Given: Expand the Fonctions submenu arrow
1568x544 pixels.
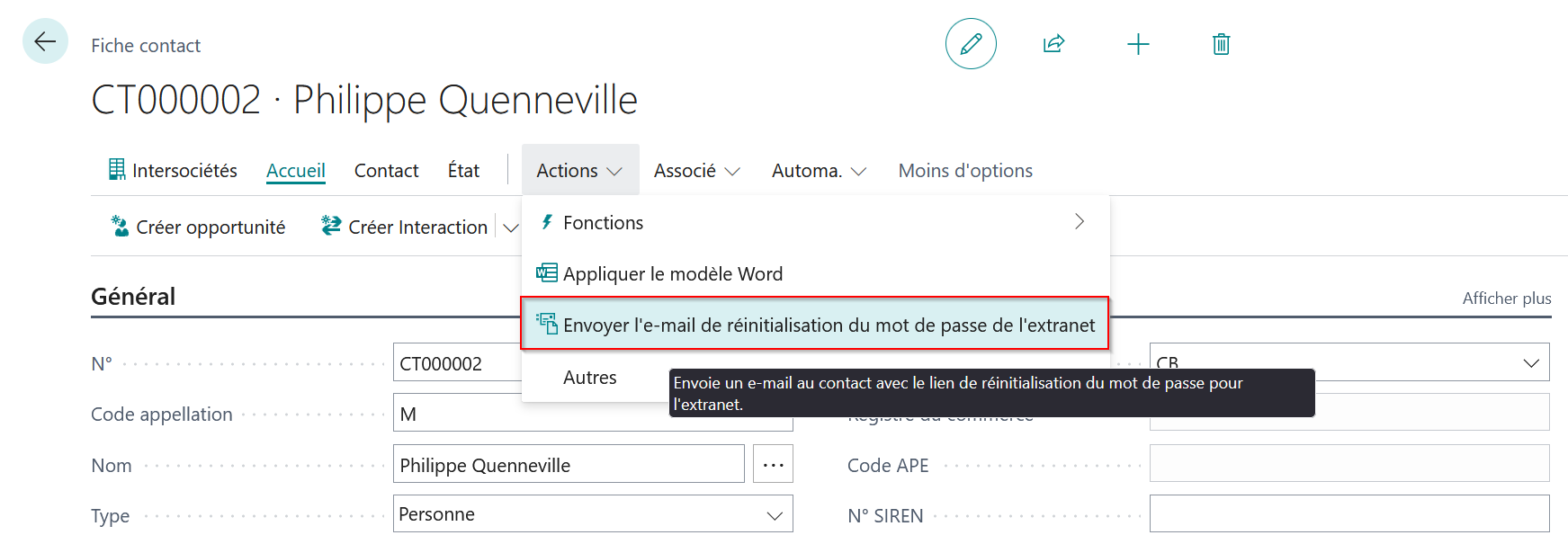Looking at the screenshot, I should (x=1080, y=221).
